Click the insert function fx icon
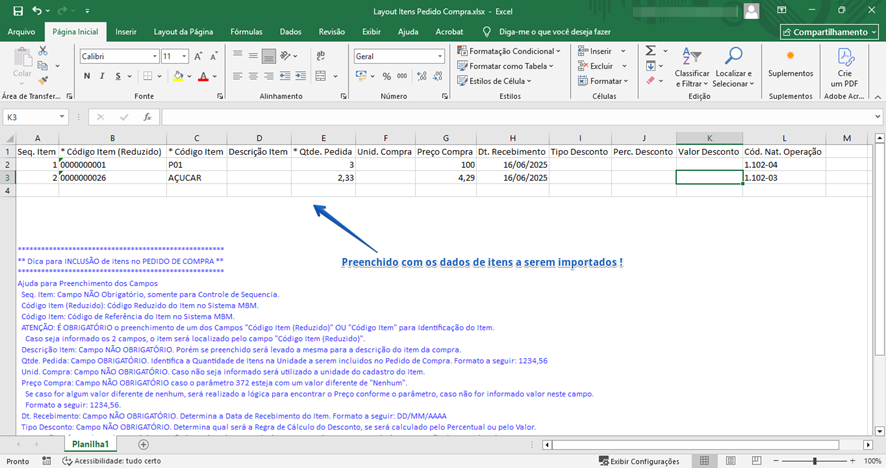The width and height of the screenshot is (886, 468). point(147,117)
